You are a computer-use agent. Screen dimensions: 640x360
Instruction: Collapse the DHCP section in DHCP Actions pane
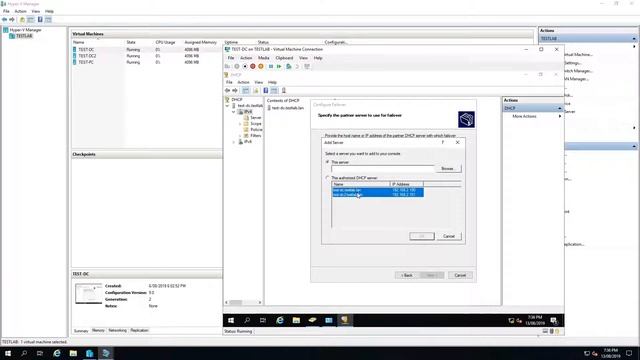(560, 108)
